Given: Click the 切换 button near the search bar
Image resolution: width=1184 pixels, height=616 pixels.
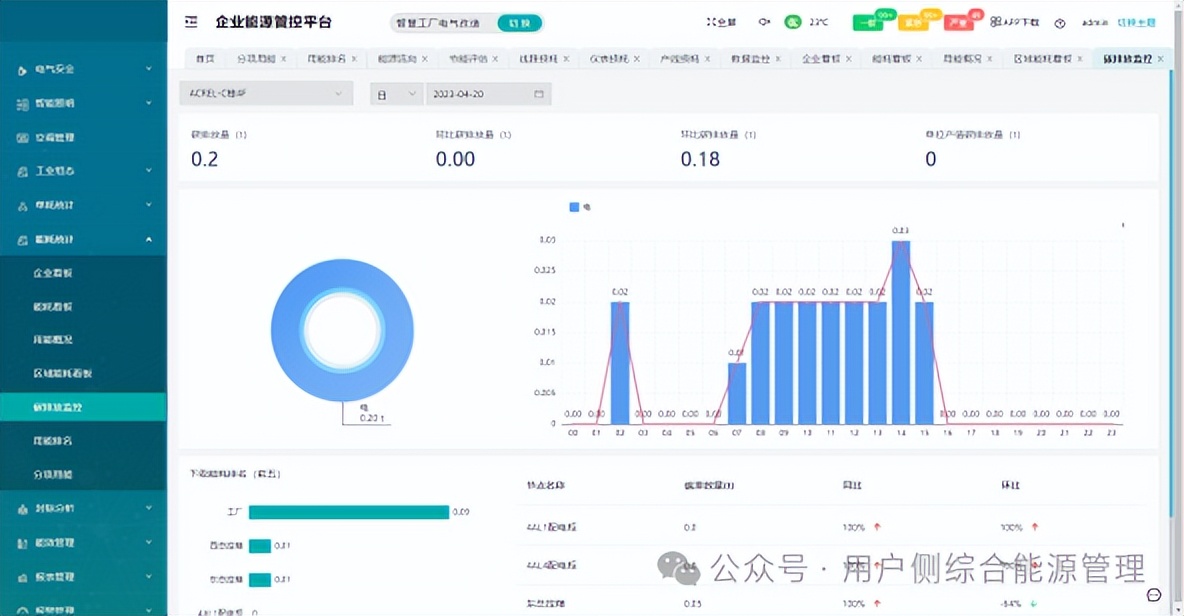Looking at the screenshot, I should coord(519,21).
